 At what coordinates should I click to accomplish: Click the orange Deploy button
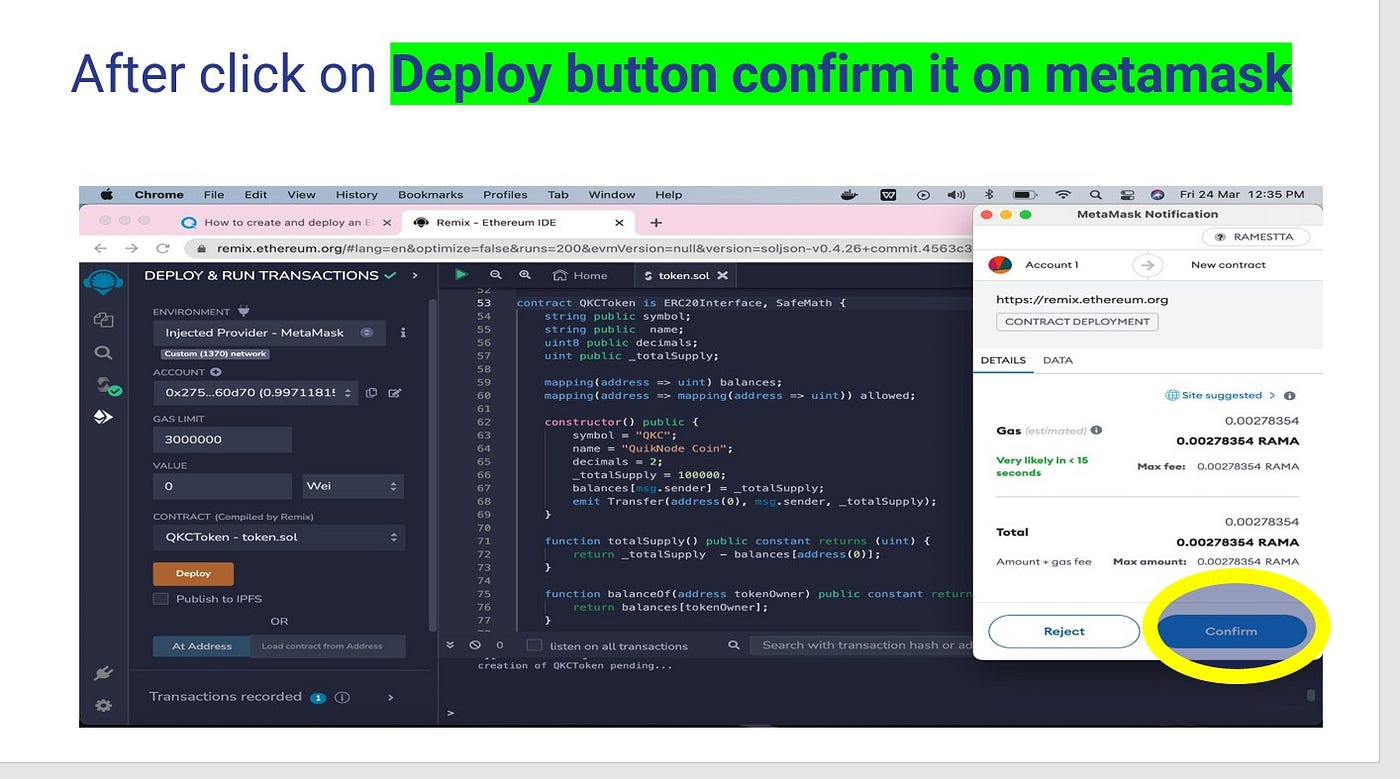193,574
